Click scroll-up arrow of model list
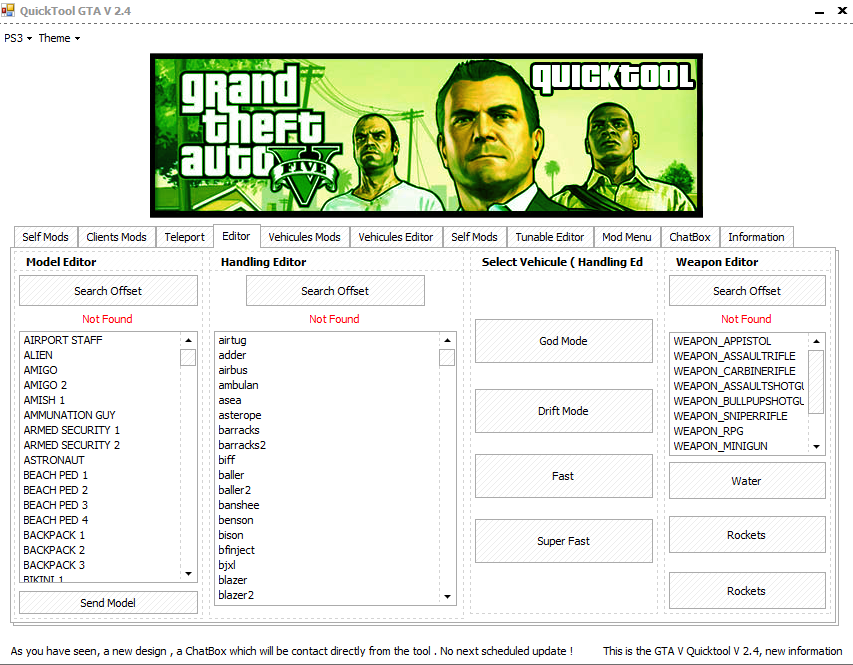Screen dimensions: 853x665 coord(188,340)
